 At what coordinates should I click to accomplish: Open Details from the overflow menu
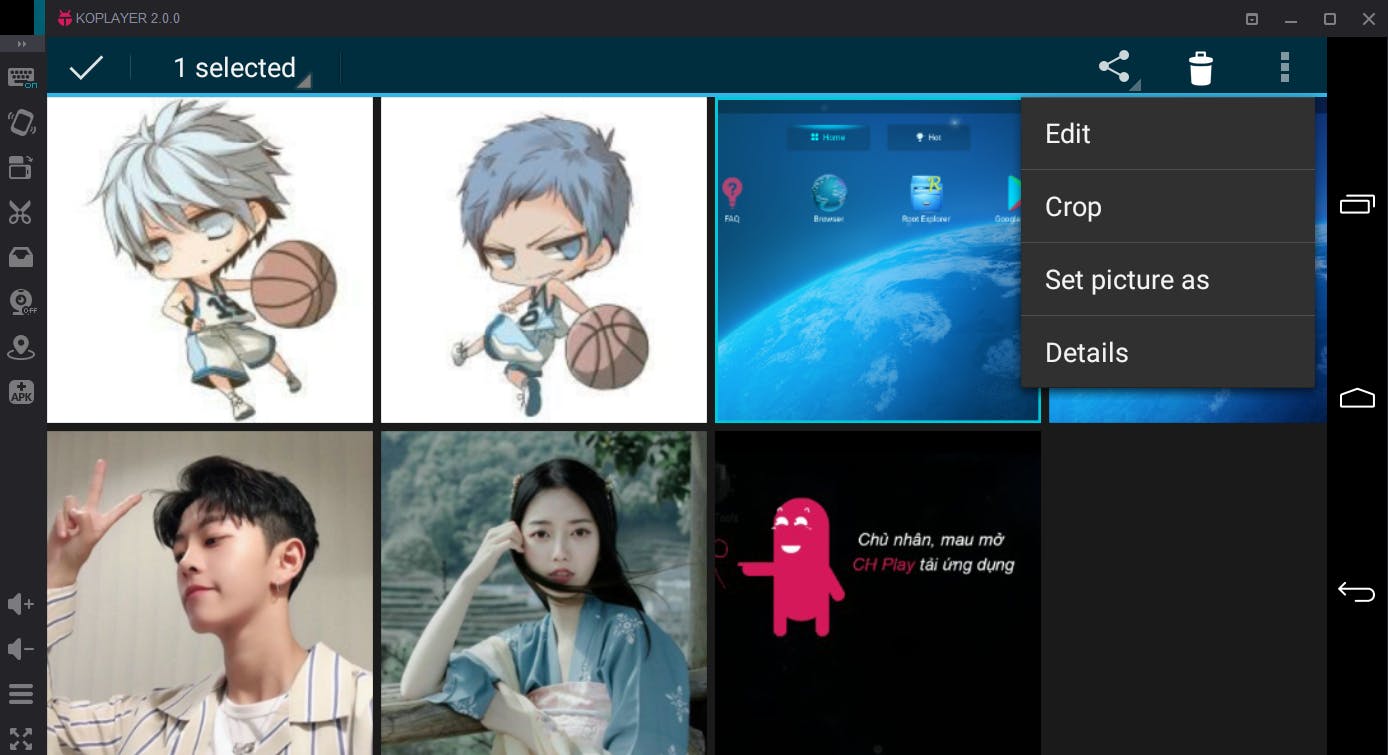click(x=1168, y=353)
